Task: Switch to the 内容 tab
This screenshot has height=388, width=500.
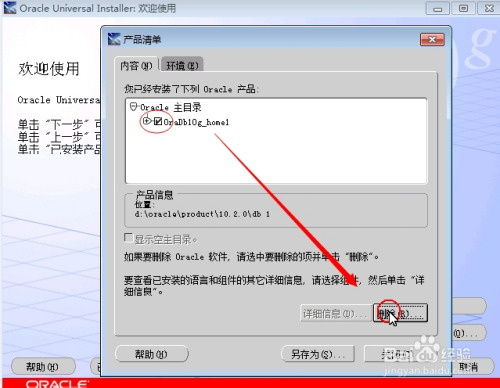Action: (x=136, y=66)
